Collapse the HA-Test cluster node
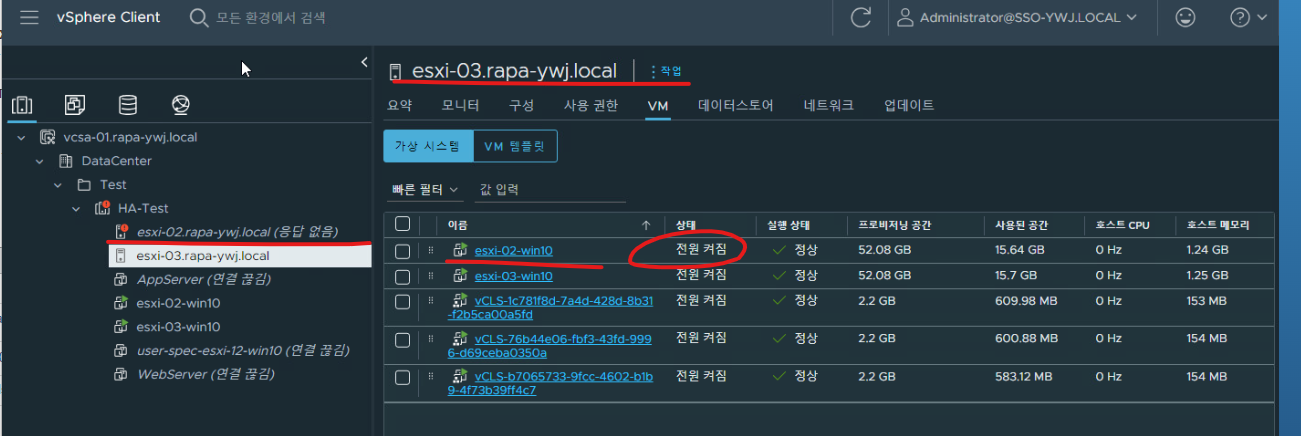The image size is (1301, 436). [76, 209]
